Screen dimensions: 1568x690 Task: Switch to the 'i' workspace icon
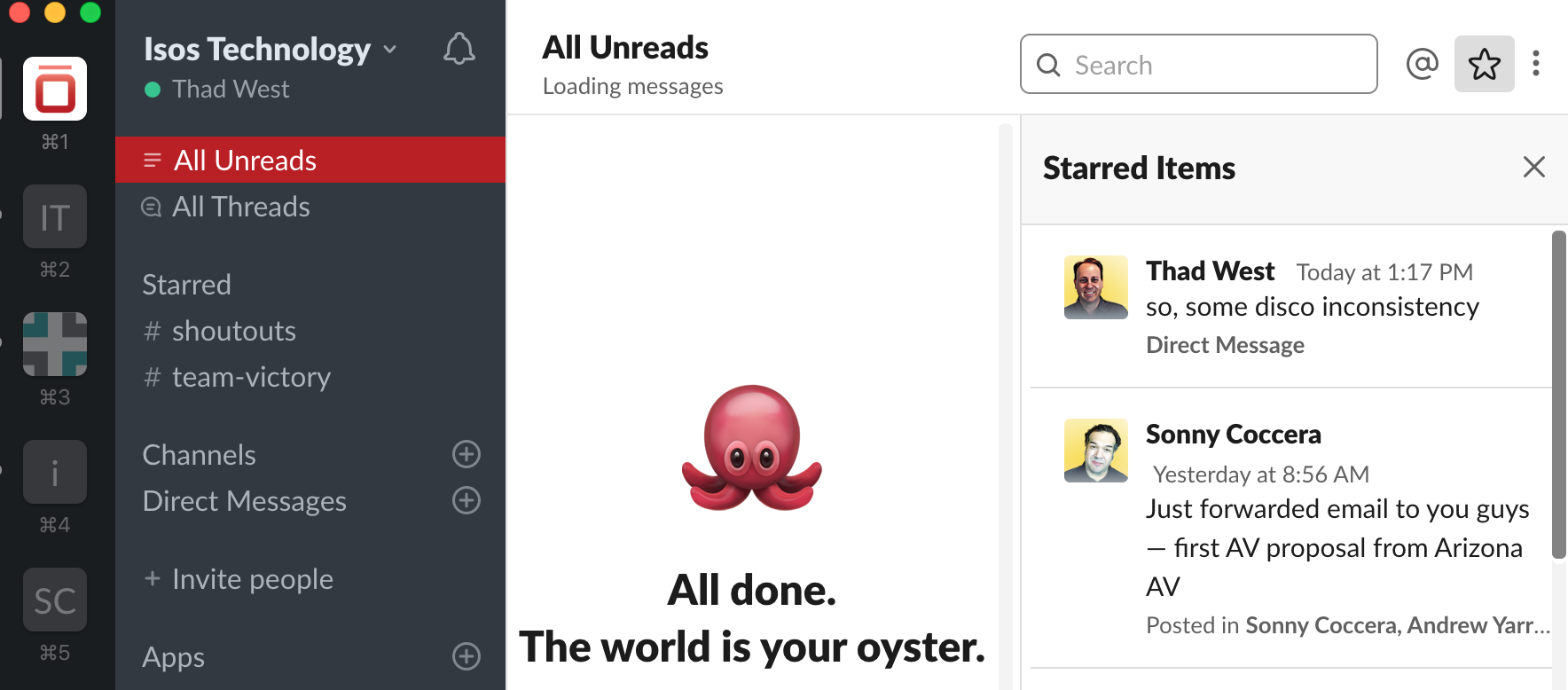[x=55, y=472]
